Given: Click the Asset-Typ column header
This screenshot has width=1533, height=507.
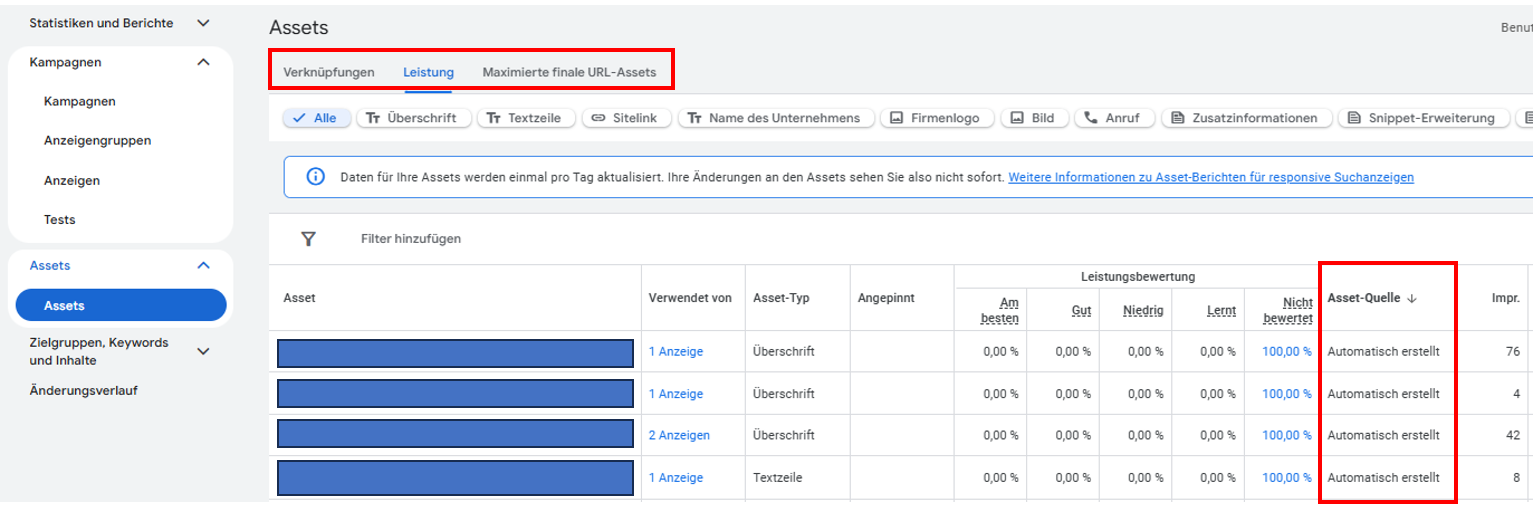Looking at the screenshot, I should (x=781, y=298).
